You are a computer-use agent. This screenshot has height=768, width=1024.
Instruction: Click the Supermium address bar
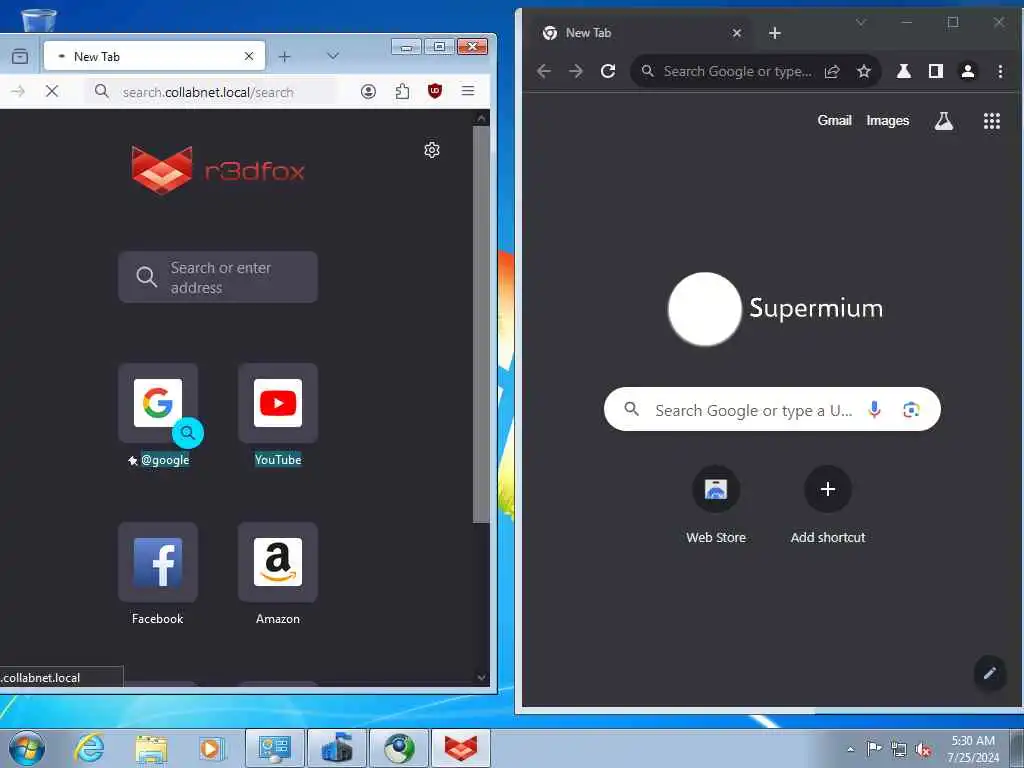(737, 71)
